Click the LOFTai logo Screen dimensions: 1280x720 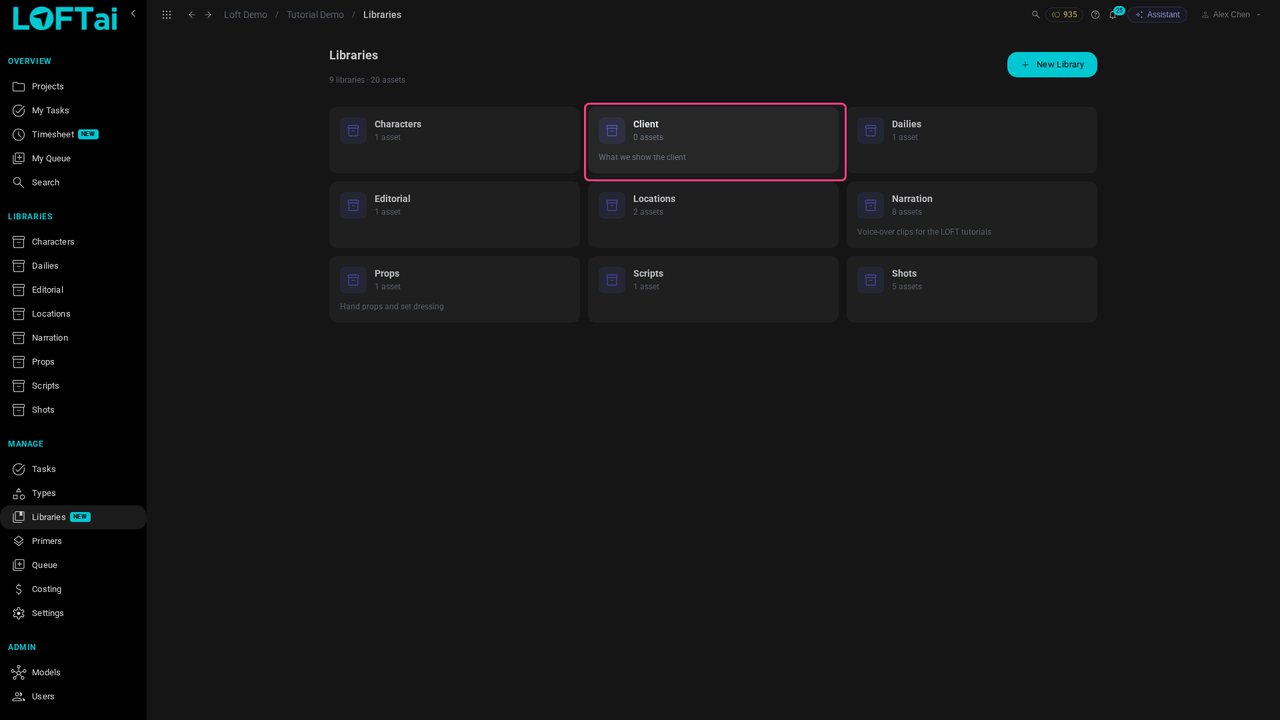[65, 18]
